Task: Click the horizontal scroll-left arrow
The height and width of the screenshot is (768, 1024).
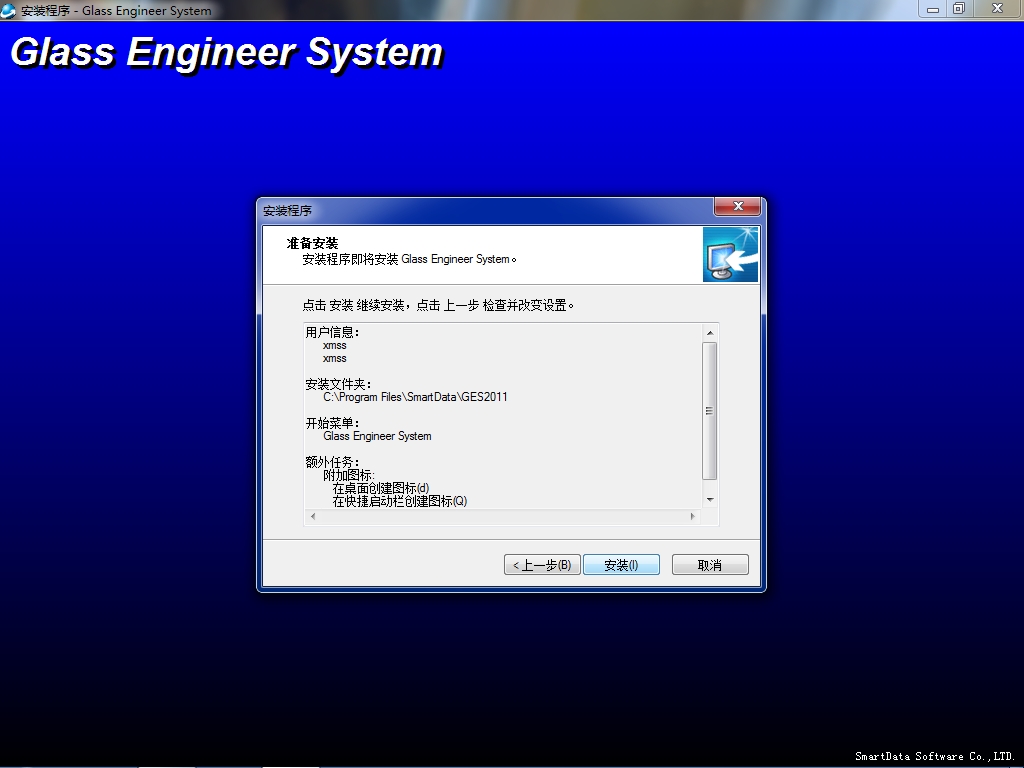Action: point(313,517)
